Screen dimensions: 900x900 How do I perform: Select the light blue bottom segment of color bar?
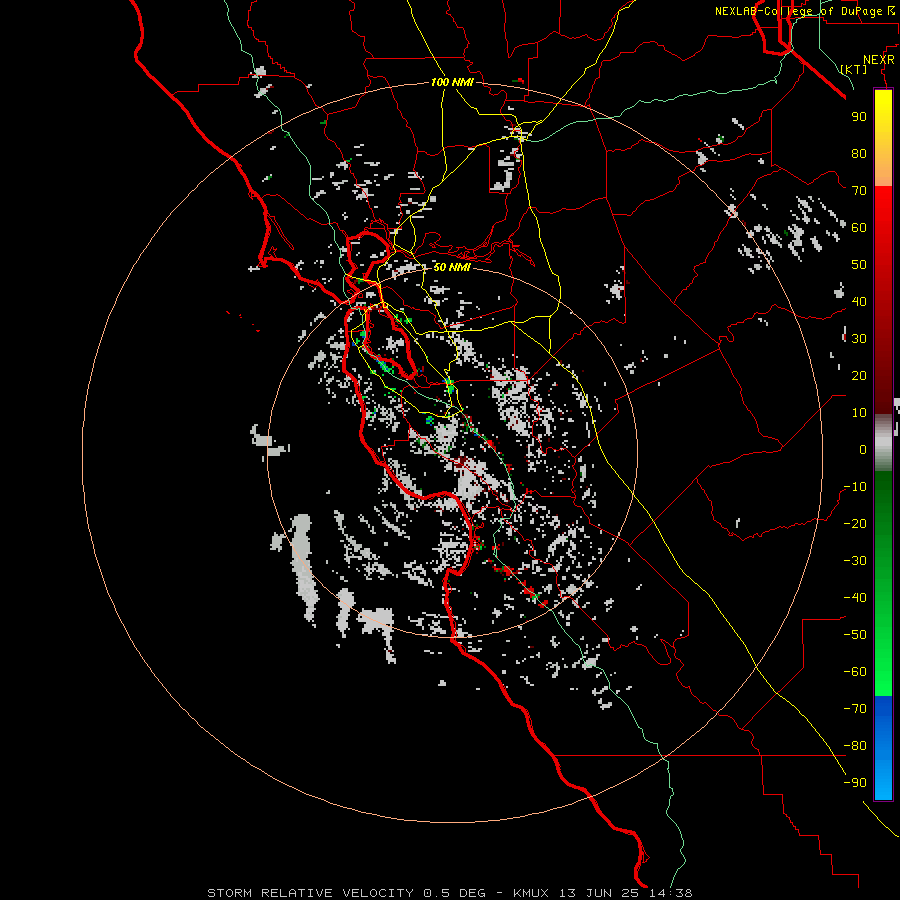[883, 775]
